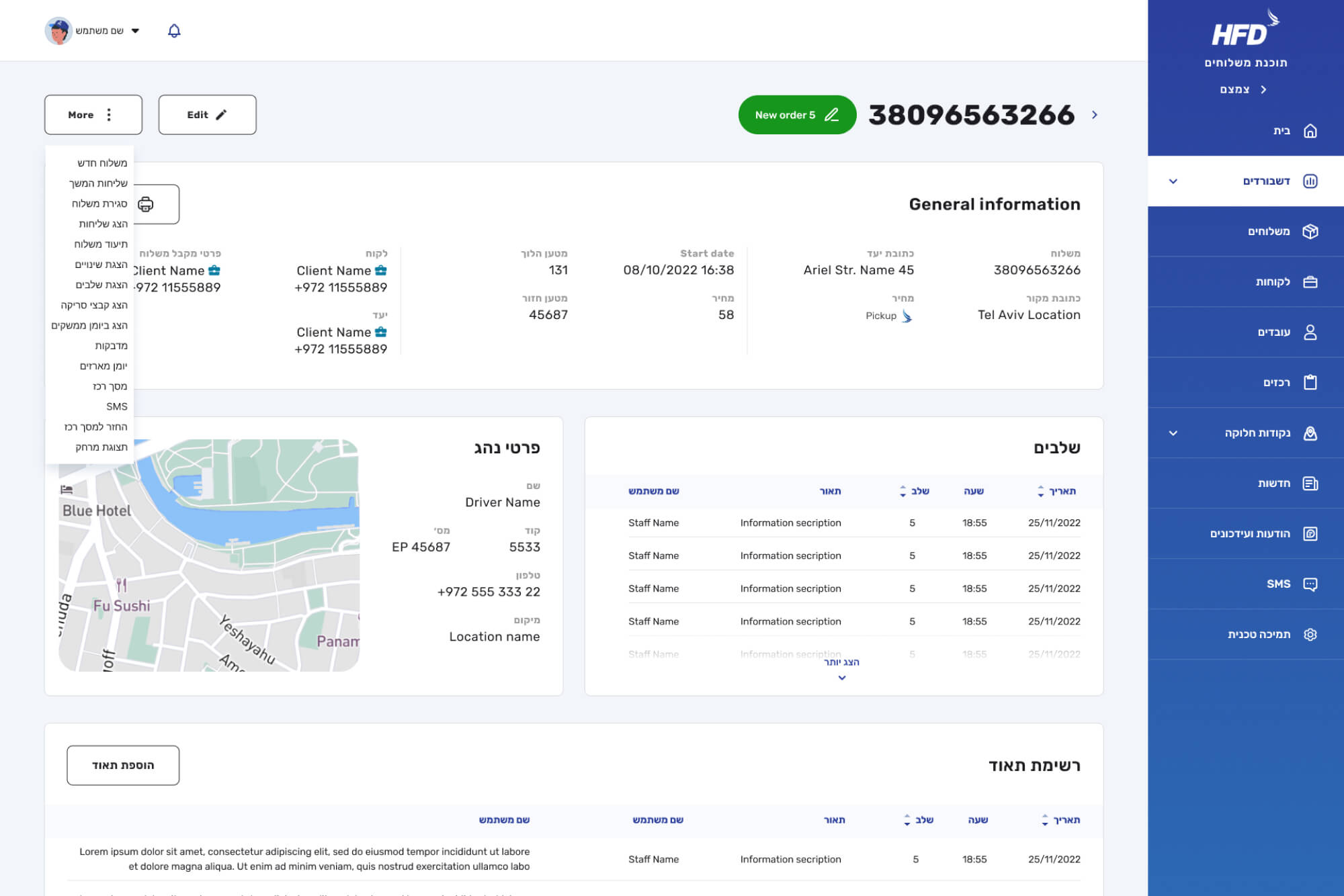Open the משלוחים box icon in sidebar
The width and height of the screenshot is (1344, 896).
tap(1310, 232)
